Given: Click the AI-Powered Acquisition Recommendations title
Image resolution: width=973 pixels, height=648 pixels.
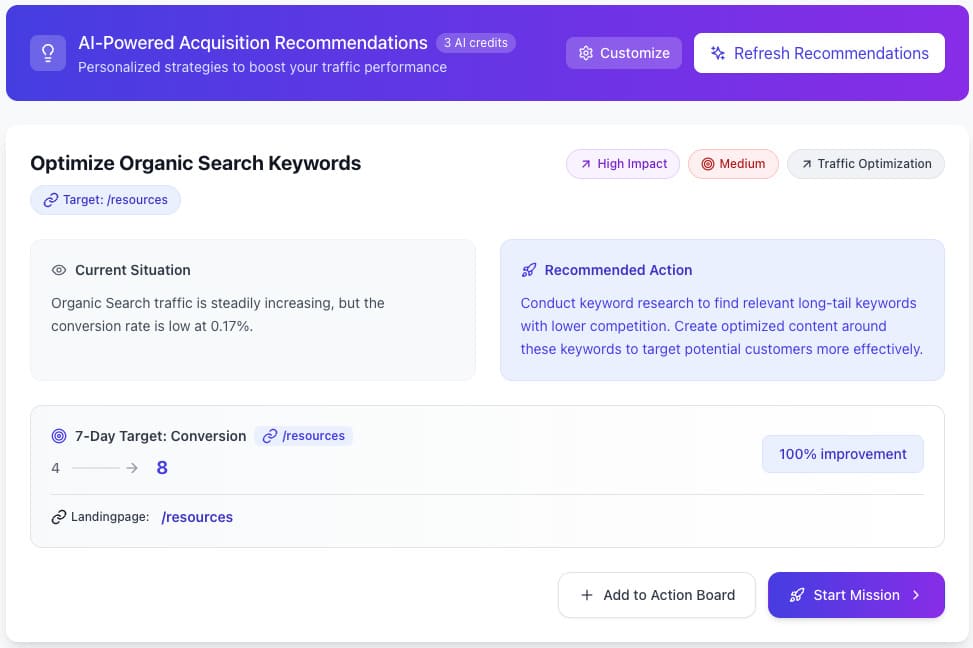Looking at the screenshot, I should point(253,43).
